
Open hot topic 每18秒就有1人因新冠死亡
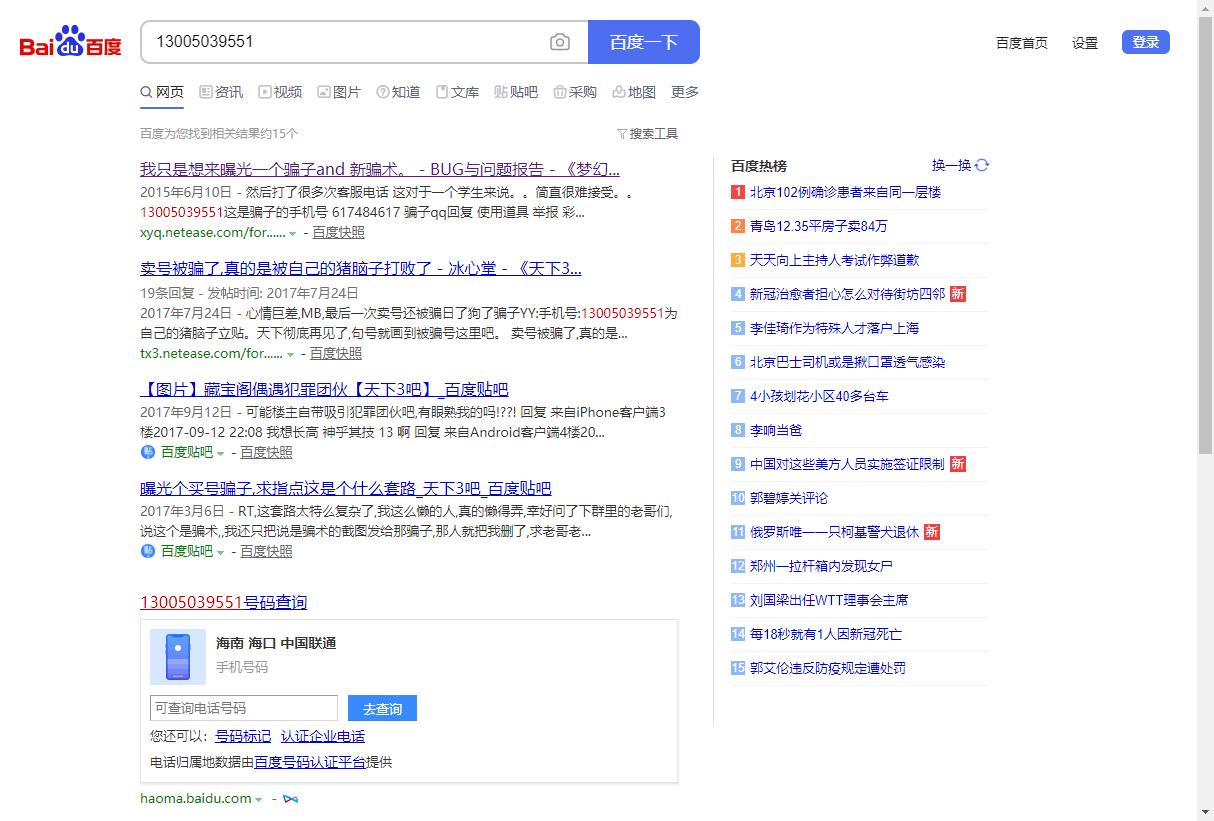[x=826, y=634]
